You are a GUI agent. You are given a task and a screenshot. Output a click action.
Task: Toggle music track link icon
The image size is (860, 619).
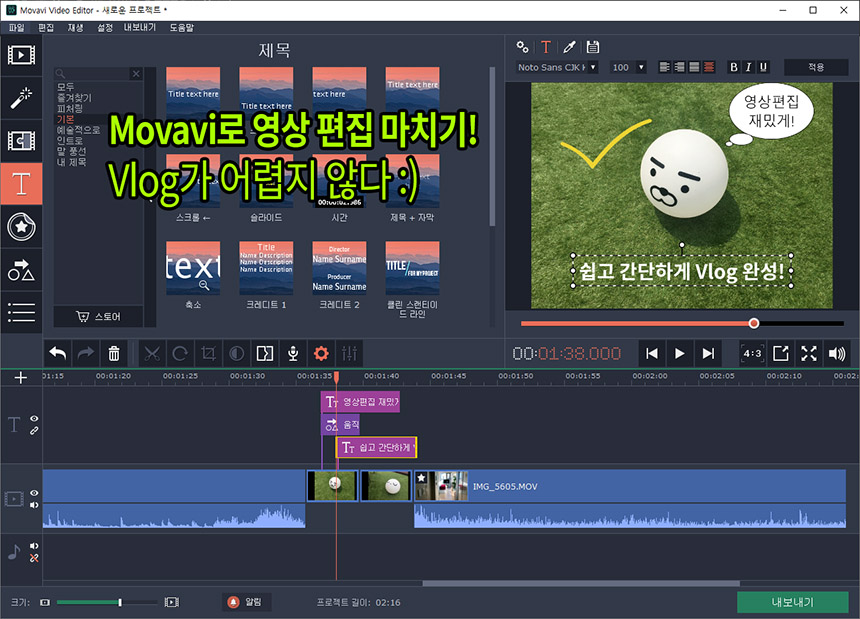click(x=34, y=558)
